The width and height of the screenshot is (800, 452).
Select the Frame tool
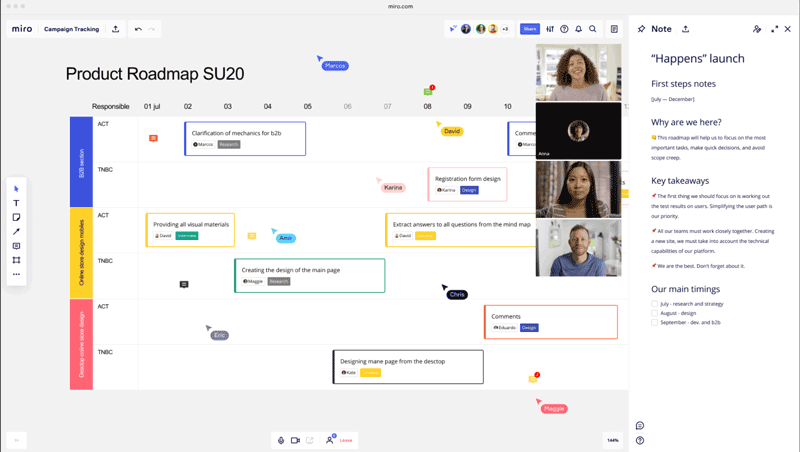pos(16,260)
